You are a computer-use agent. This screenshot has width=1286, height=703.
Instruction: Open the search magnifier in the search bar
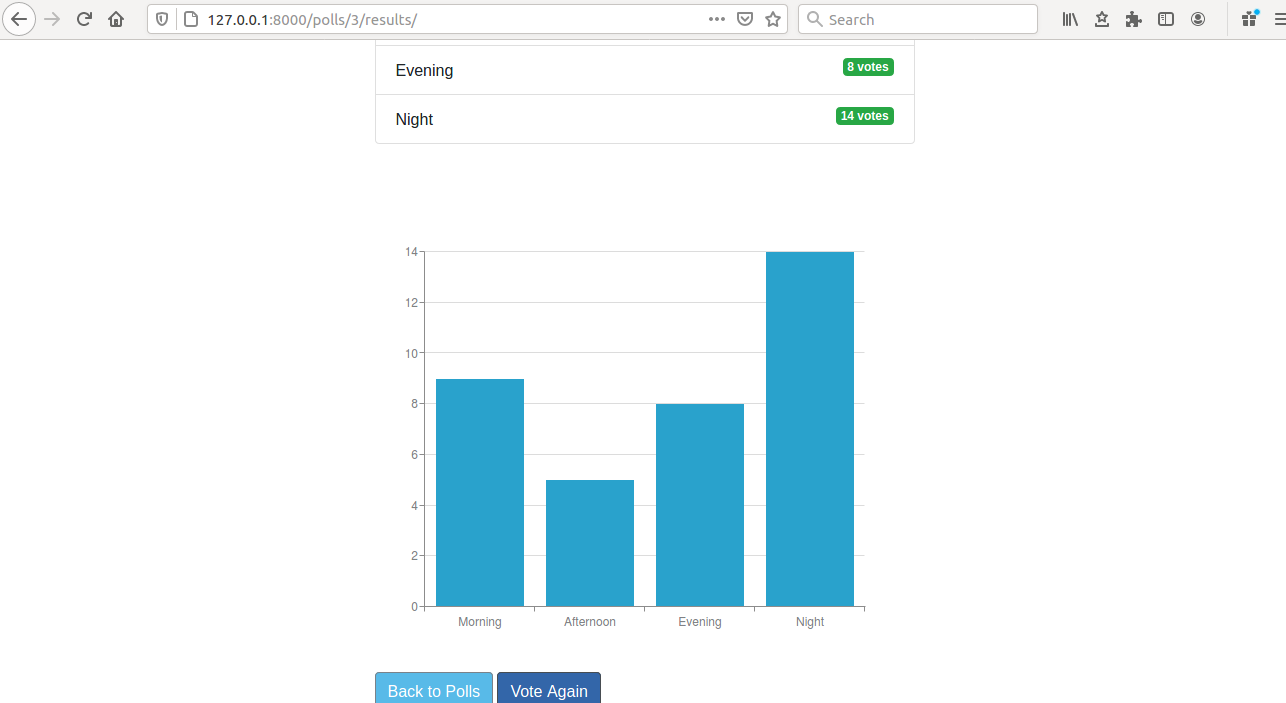click(x=814, y=19)
